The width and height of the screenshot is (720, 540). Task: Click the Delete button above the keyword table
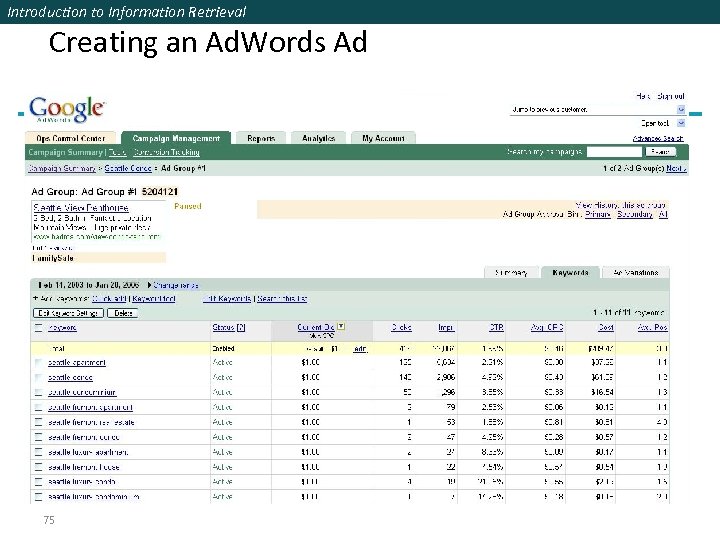click(123, 313)
